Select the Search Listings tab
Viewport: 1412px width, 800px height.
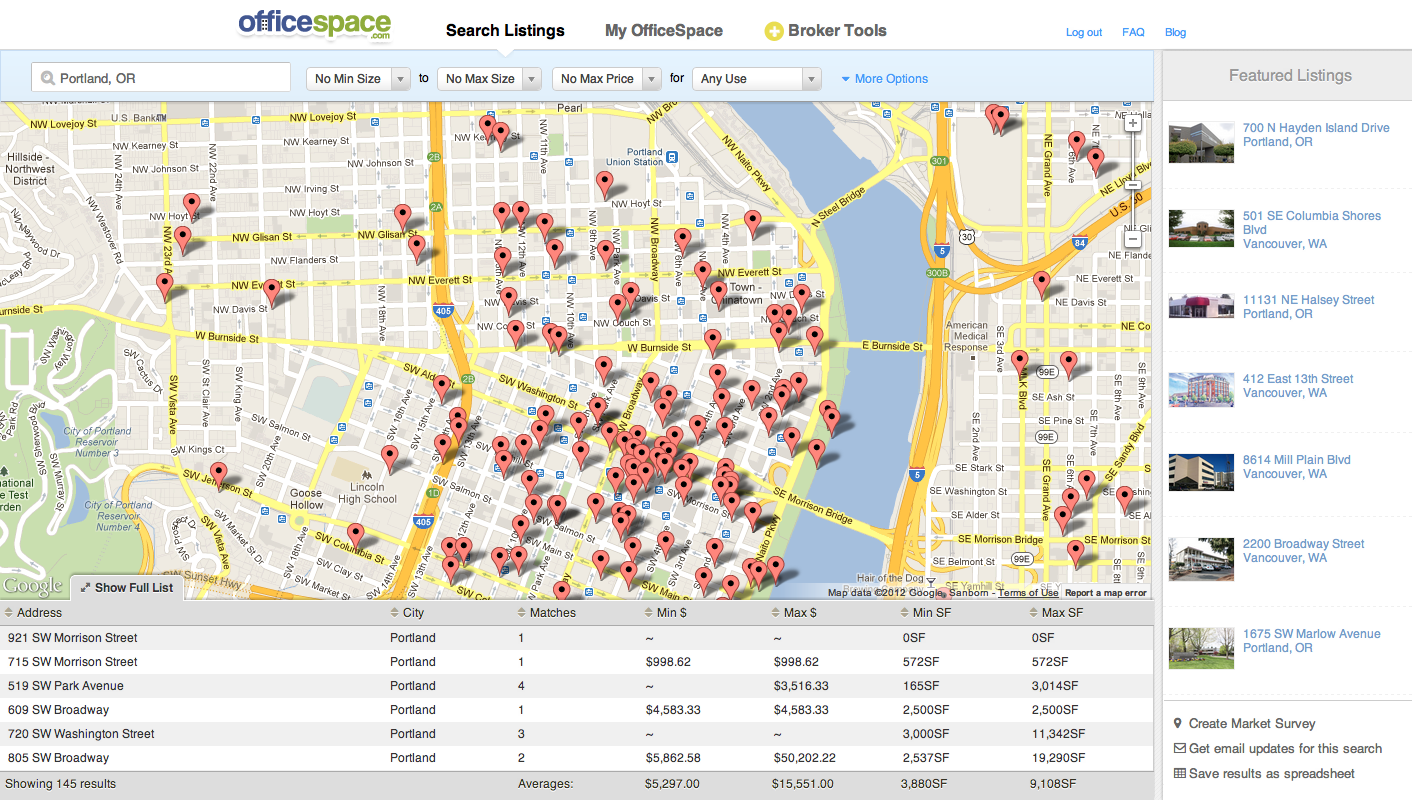[505, 31]
